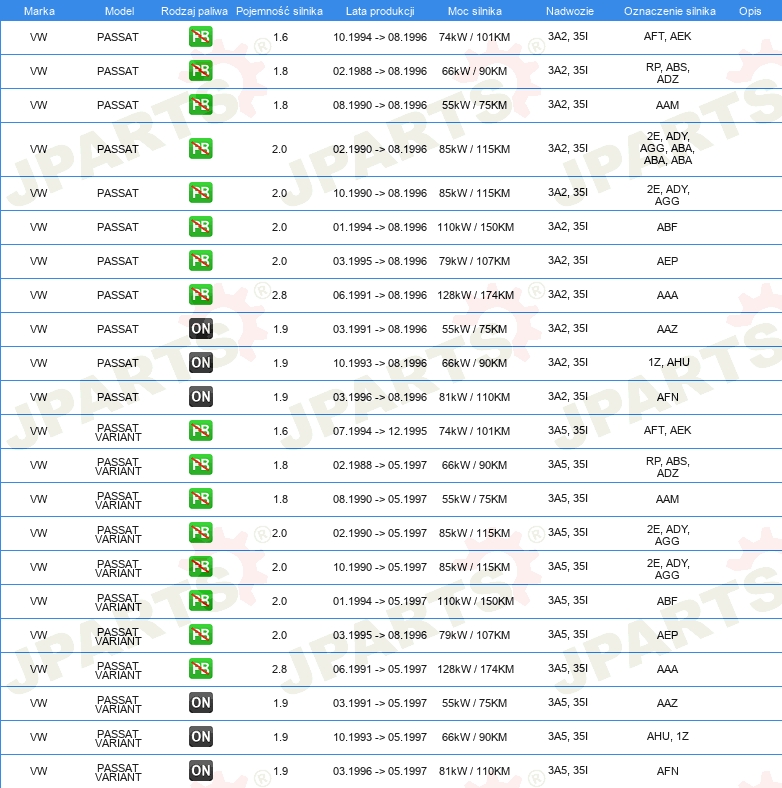Click the PB icon for Passat 2.8 AAA row
The height and width of the screenshot is (788, 782).
pos(201,294)
